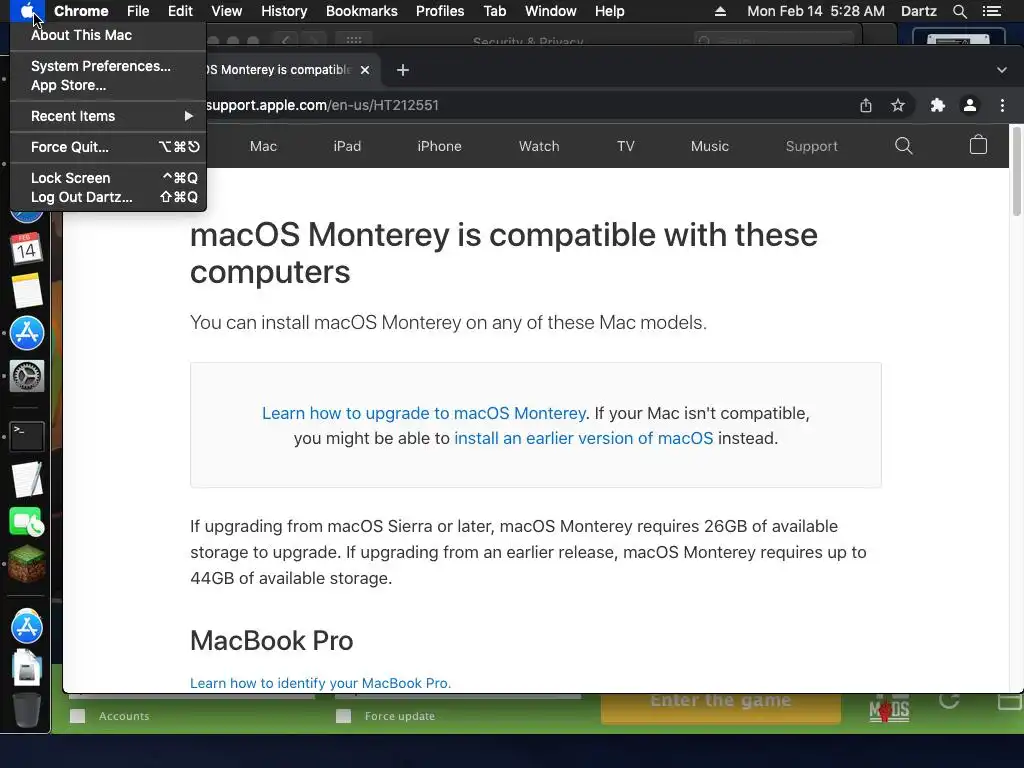This screenshot has width=1024, height=768.
Task: Open Chrome History menu
Action: tap(284, 11)
